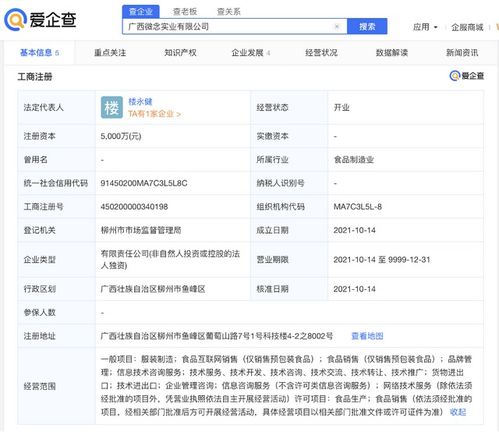Click registered capital 5,000万(元)
499x432 pixels.
[x=121, y=136]
